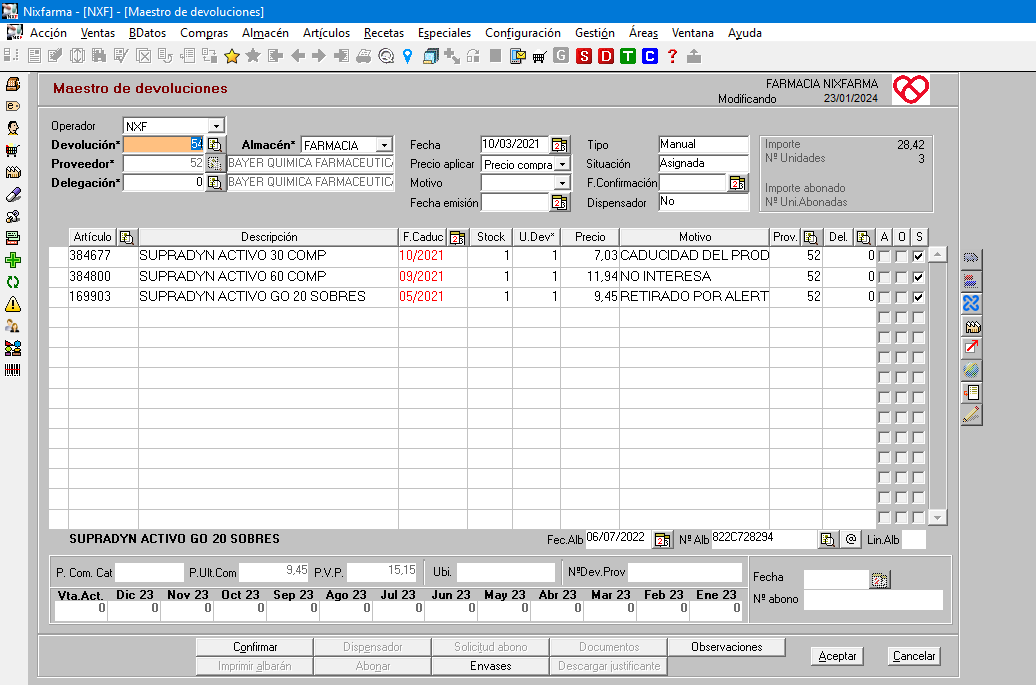Open the Acción menu

point(48,33)
